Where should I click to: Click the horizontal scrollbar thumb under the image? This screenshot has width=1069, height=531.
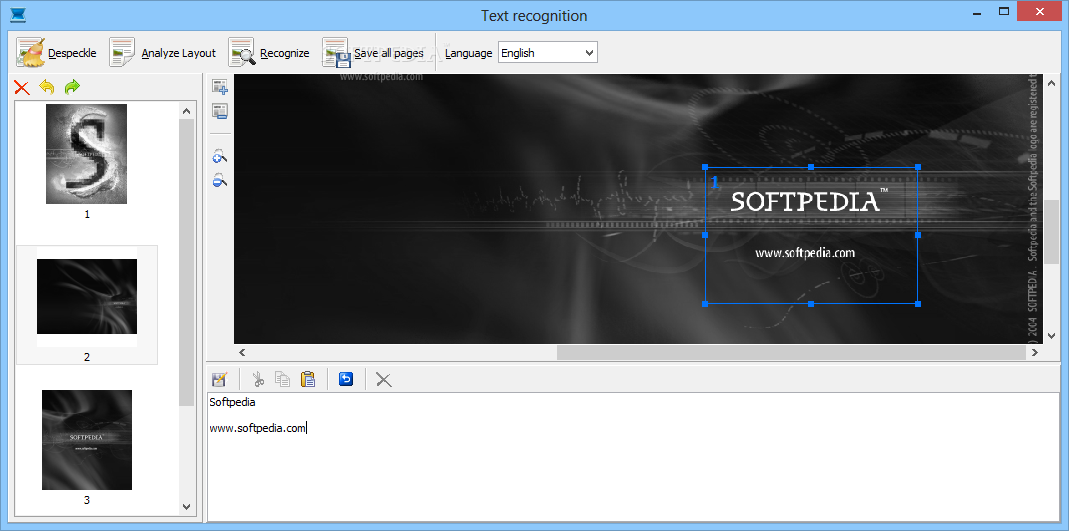[791, 352]
